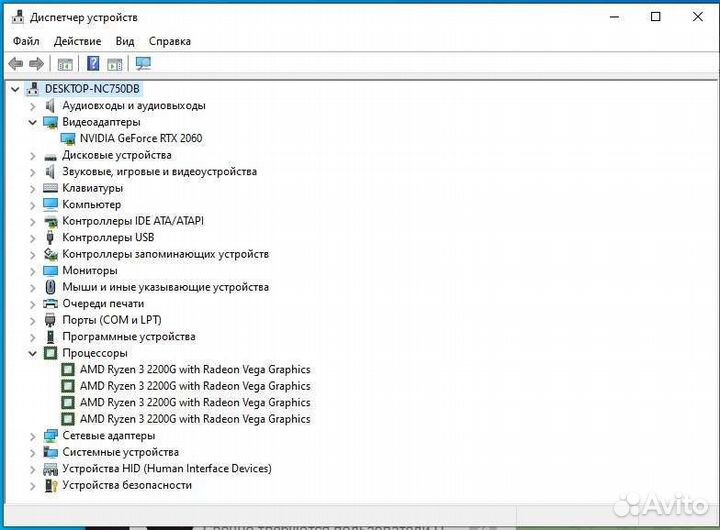Open Help via the question-mark toolbar icon
Image resolution: width=720 pixels, height=530 pixels.
pos(93,63)
